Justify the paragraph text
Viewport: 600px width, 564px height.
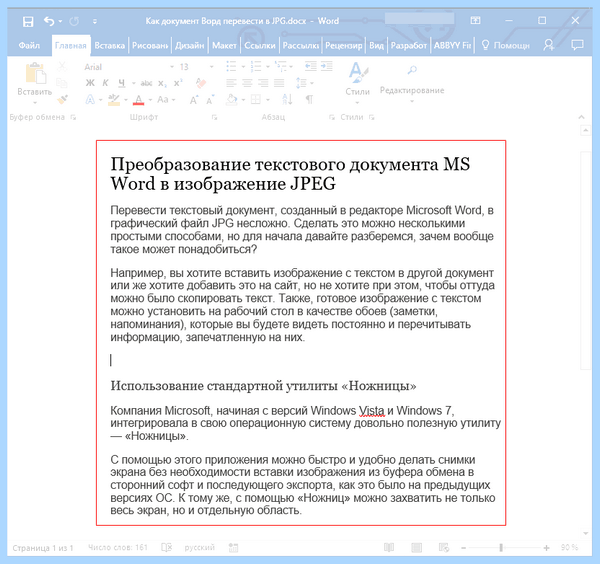[x=279, y=83]
